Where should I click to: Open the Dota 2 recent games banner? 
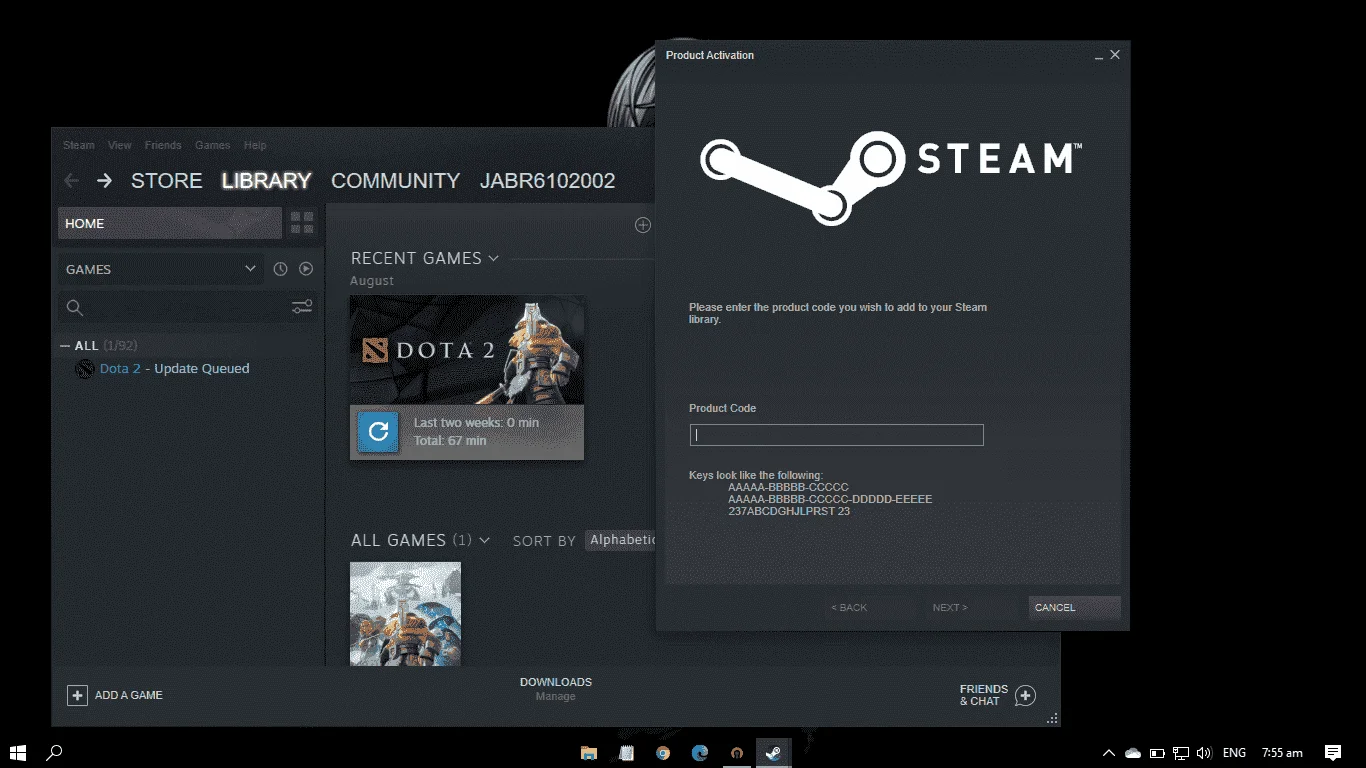coord(467,350)
